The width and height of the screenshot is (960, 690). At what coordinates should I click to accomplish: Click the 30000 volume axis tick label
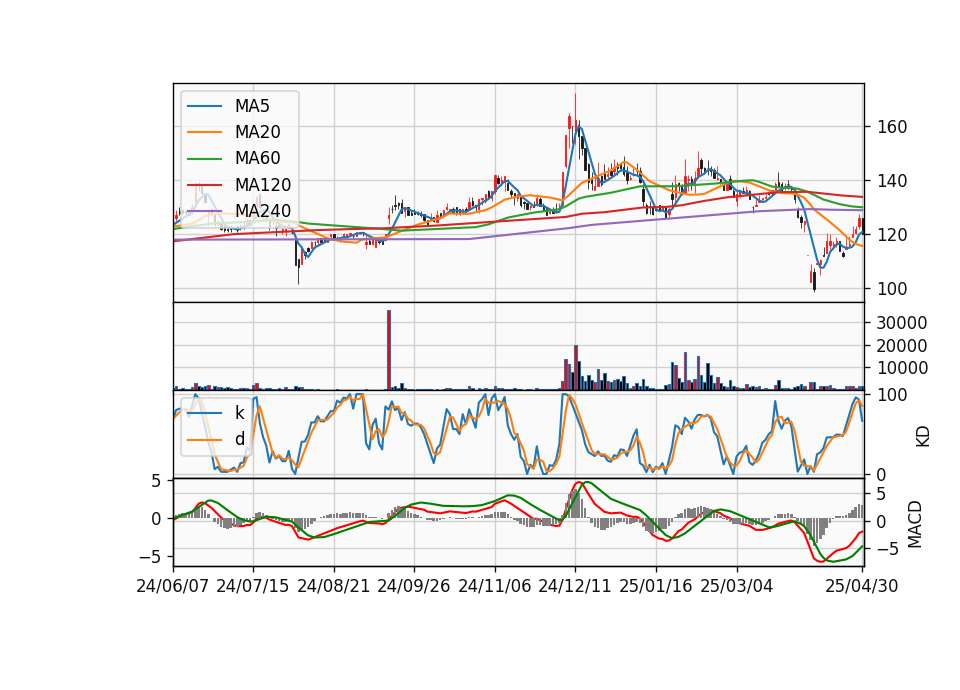pyautogui.click(x=902, y=323)
